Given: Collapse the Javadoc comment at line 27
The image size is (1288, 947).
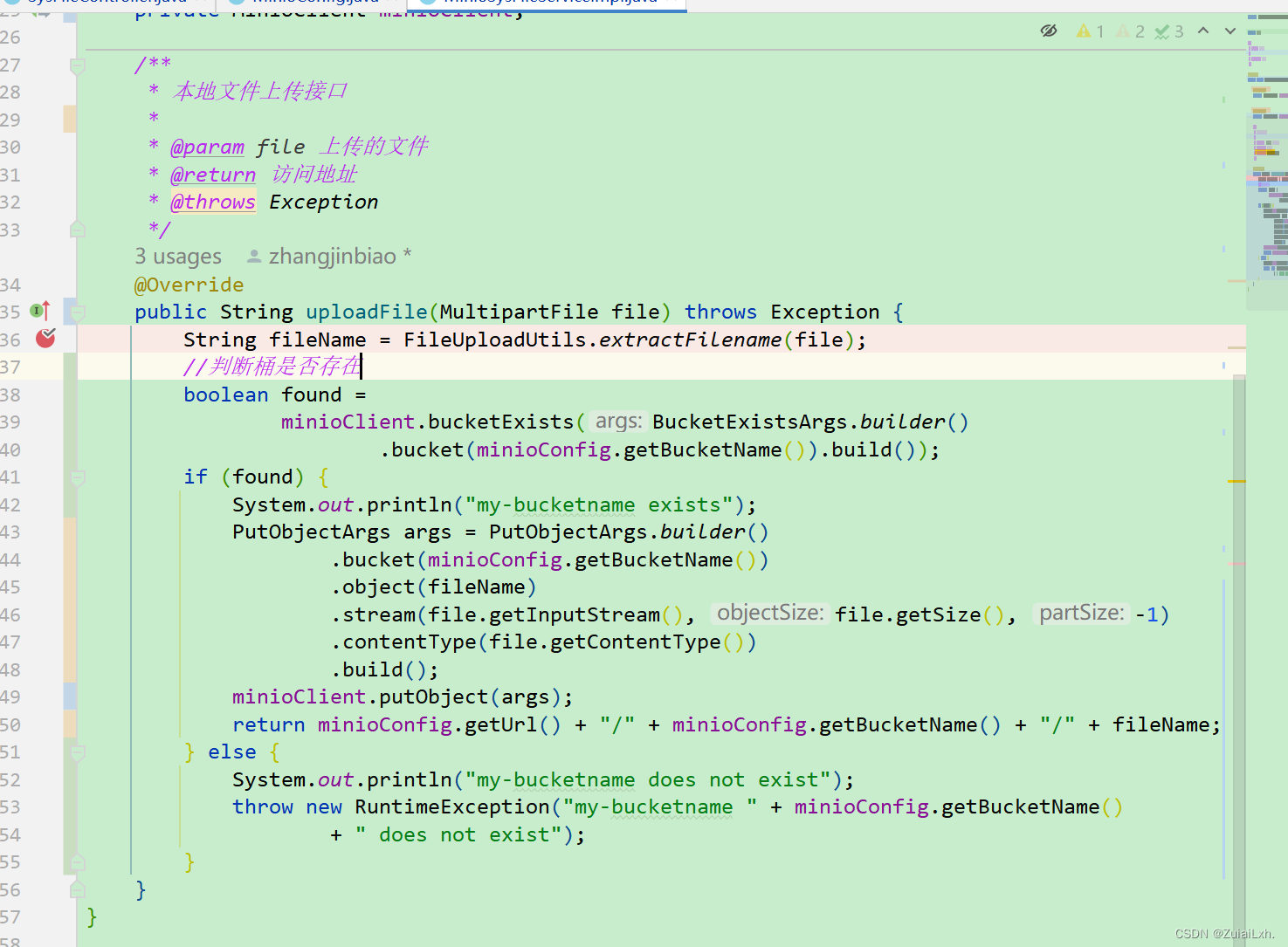Looking at the screenshot, I should click(77, 64).
